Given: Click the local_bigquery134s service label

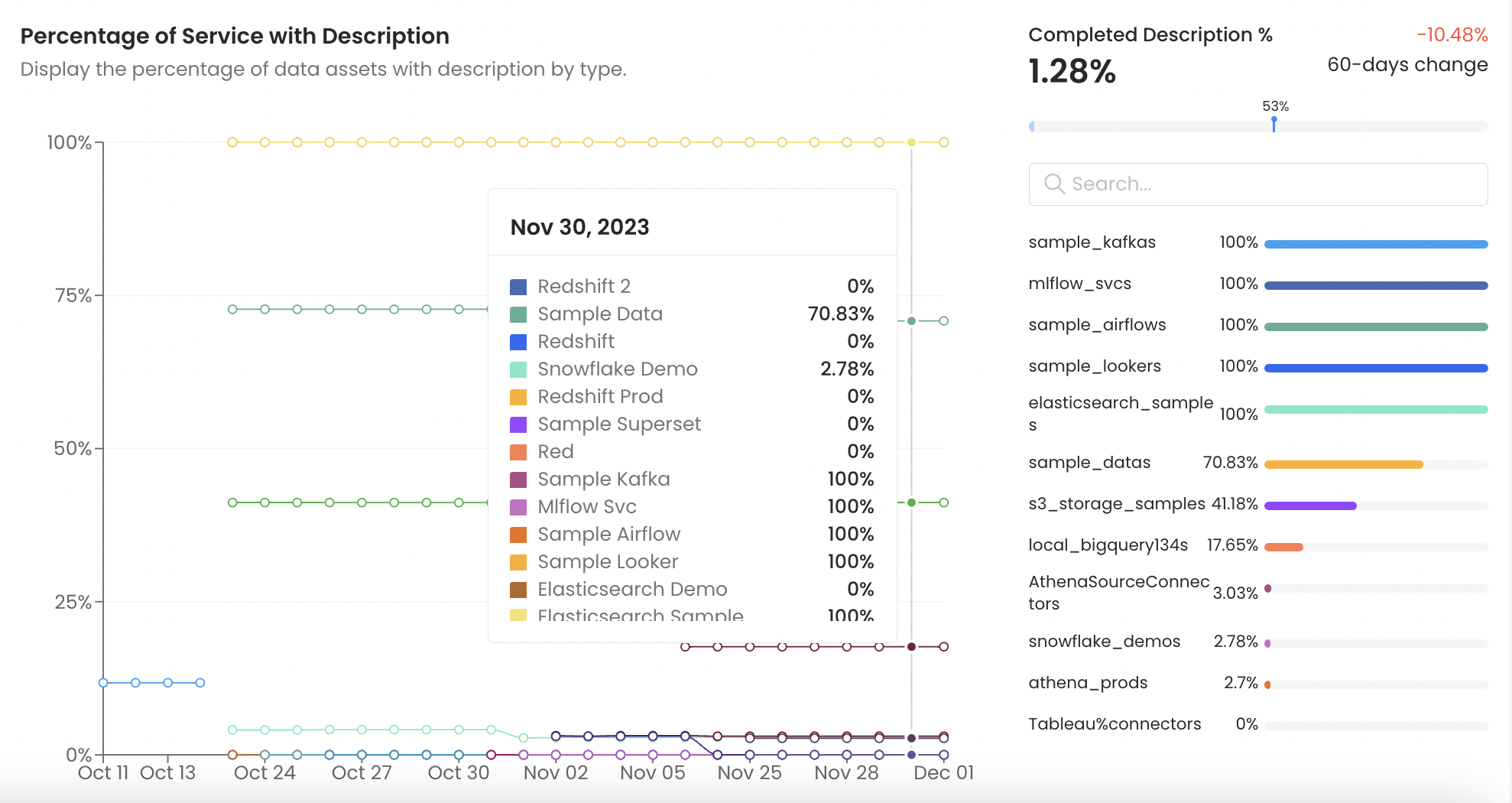Looking at the screenshot, I should click(1108, 545).
